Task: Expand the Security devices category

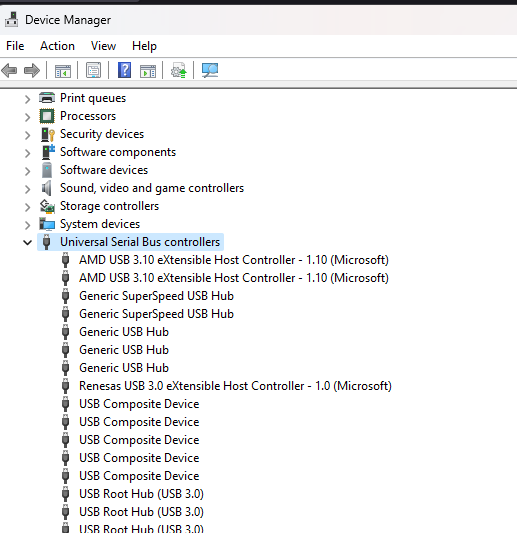Action: pyautogui.click(x=27, y=135)
